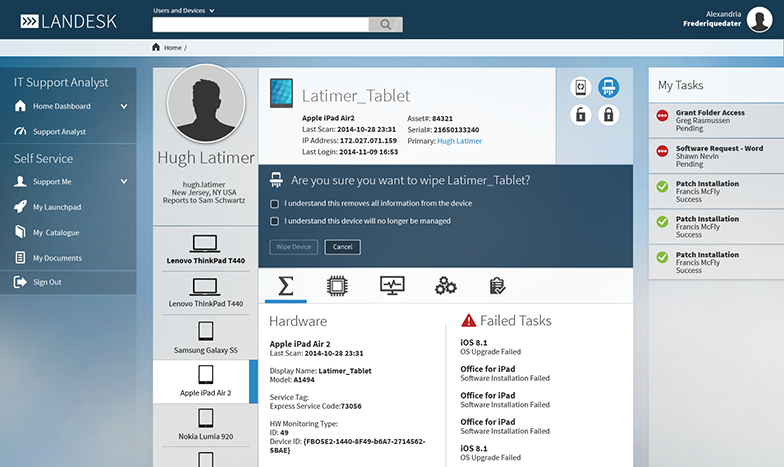Follow the Hugh Latimer primary user link

(459, 141)
